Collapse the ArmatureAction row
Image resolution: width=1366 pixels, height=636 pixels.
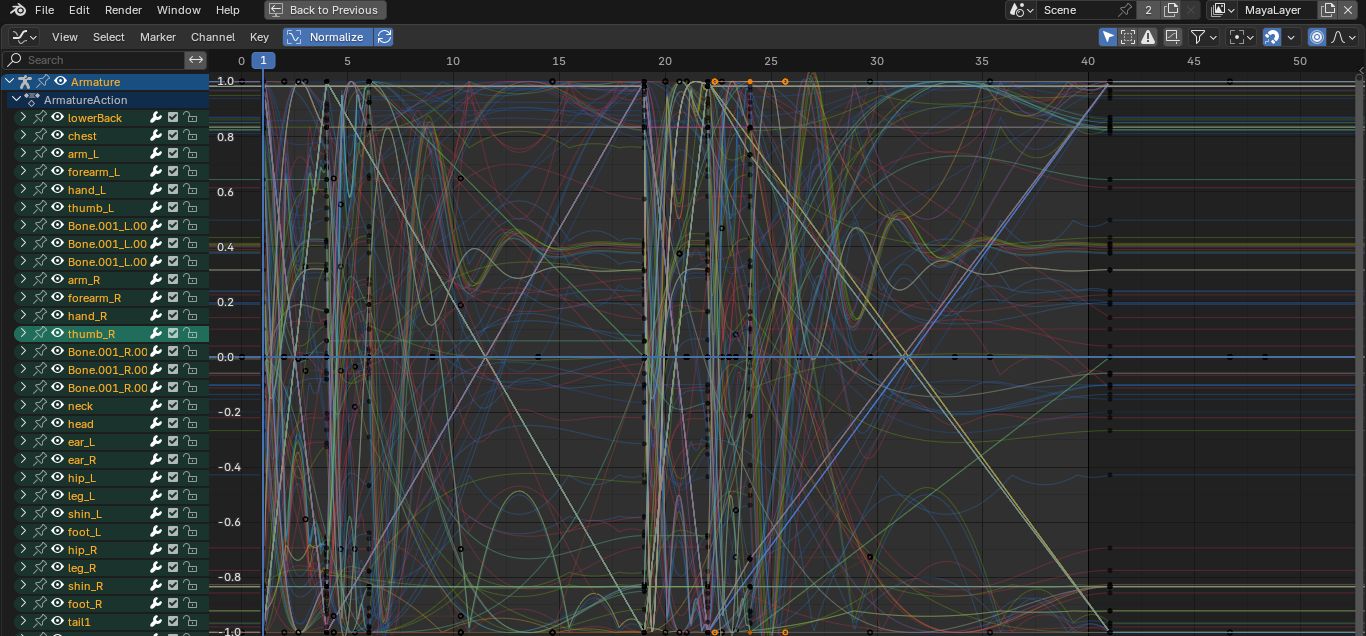pos(16,100)
